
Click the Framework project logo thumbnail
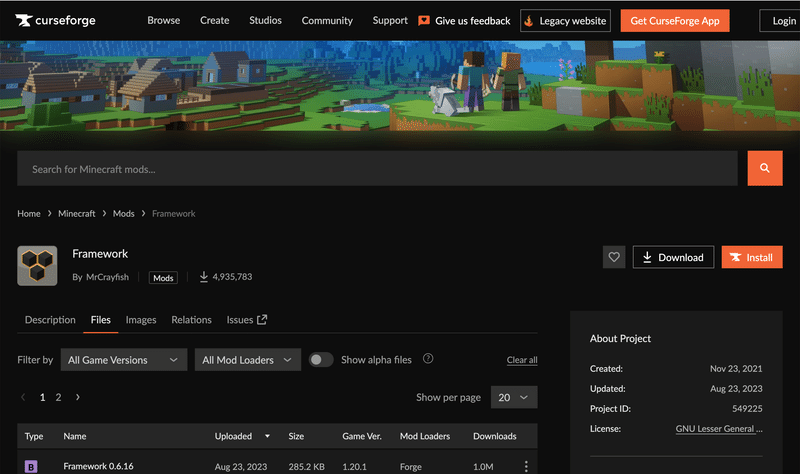[x=37, y=266]
